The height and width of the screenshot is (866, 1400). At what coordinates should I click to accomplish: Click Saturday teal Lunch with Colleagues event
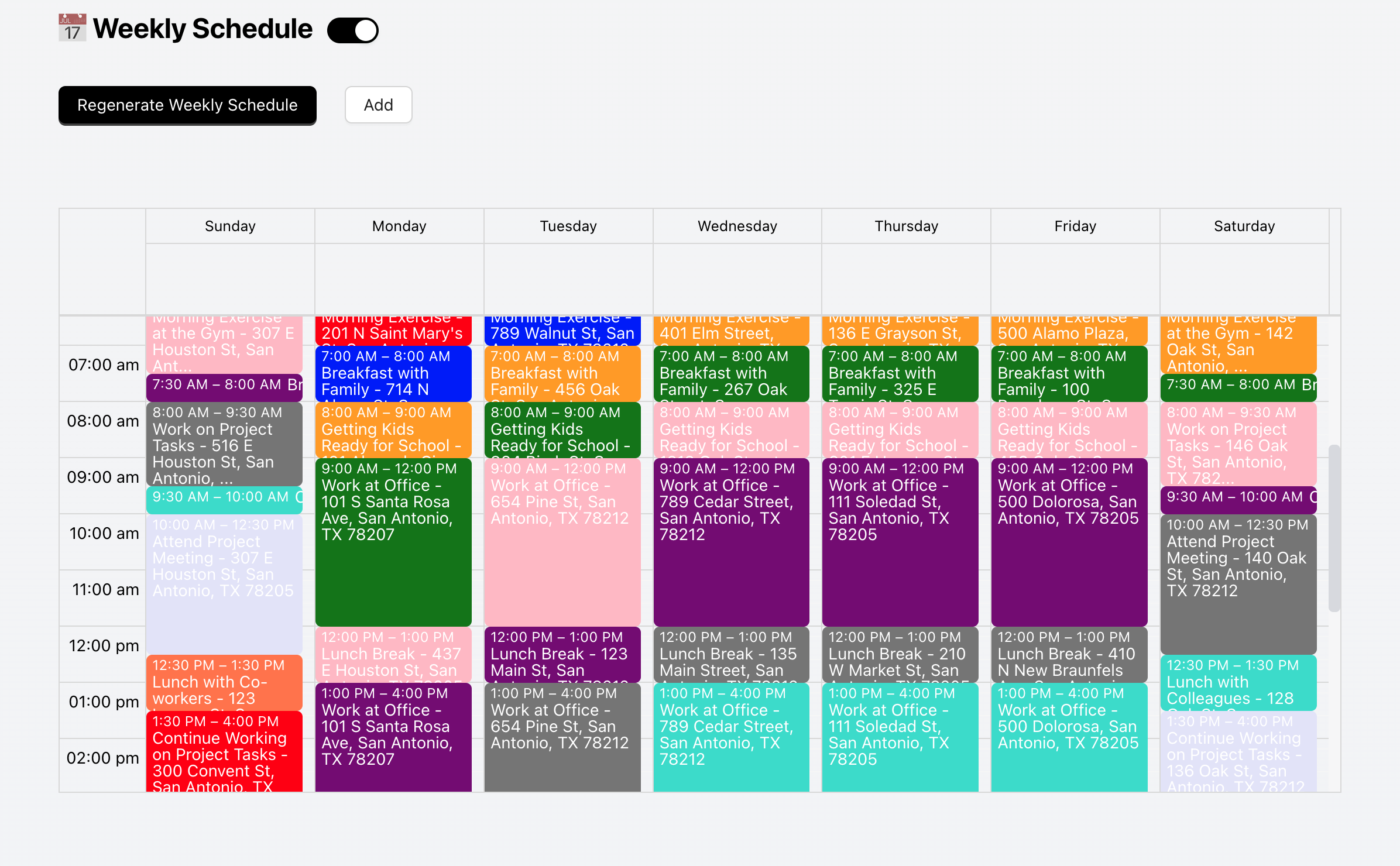pos(1238,682)
